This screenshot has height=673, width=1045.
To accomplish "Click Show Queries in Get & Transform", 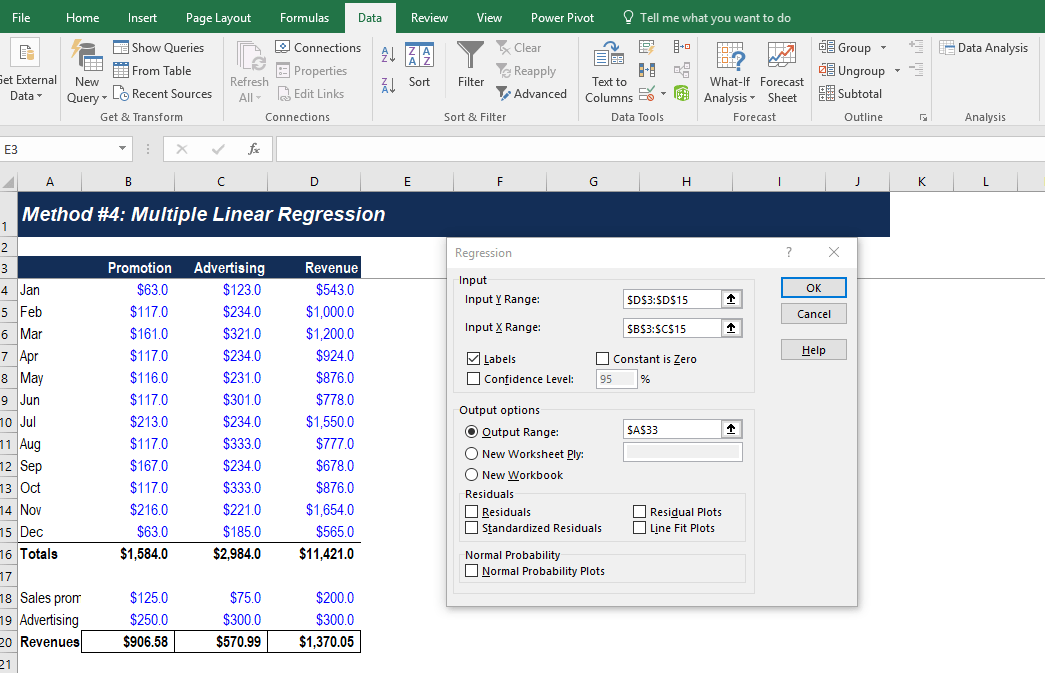I will [158, 48].
